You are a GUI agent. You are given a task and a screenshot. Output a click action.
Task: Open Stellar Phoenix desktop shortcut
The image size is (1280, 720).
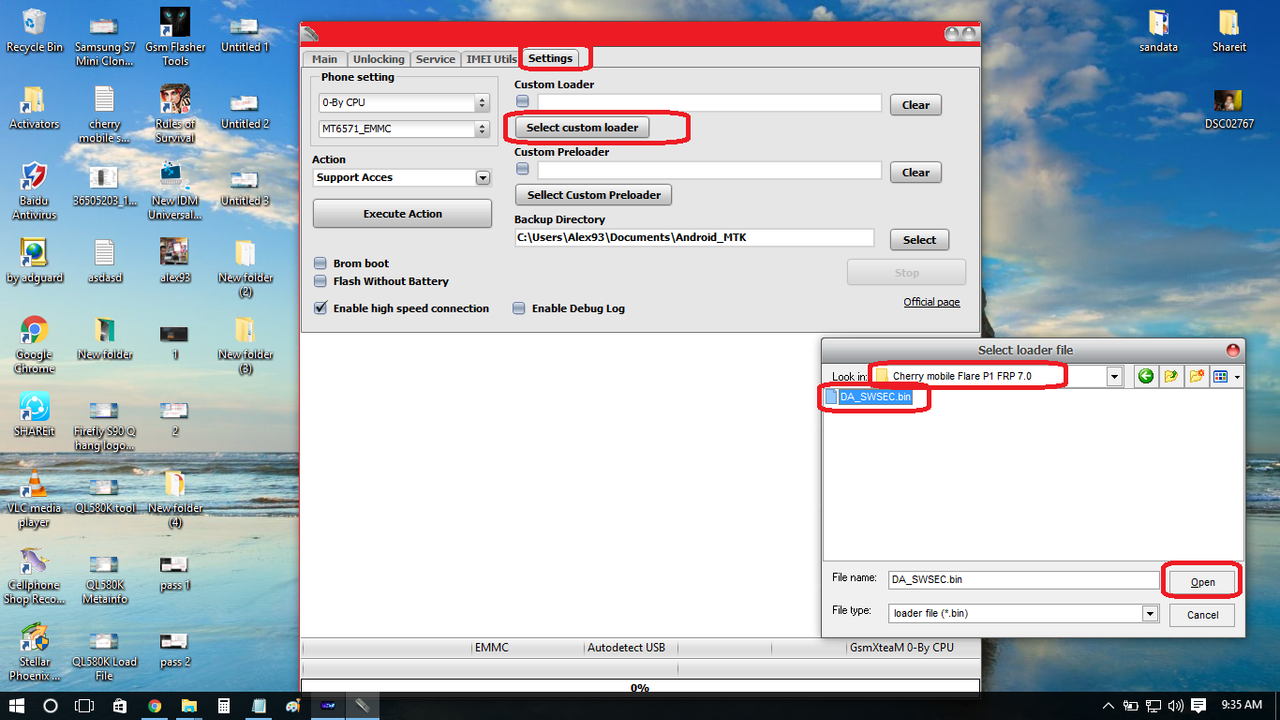pos(34,653)
